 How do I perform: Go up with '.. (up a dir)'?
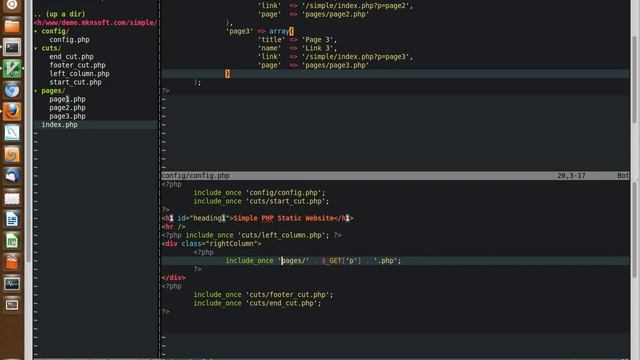point(60,14)
